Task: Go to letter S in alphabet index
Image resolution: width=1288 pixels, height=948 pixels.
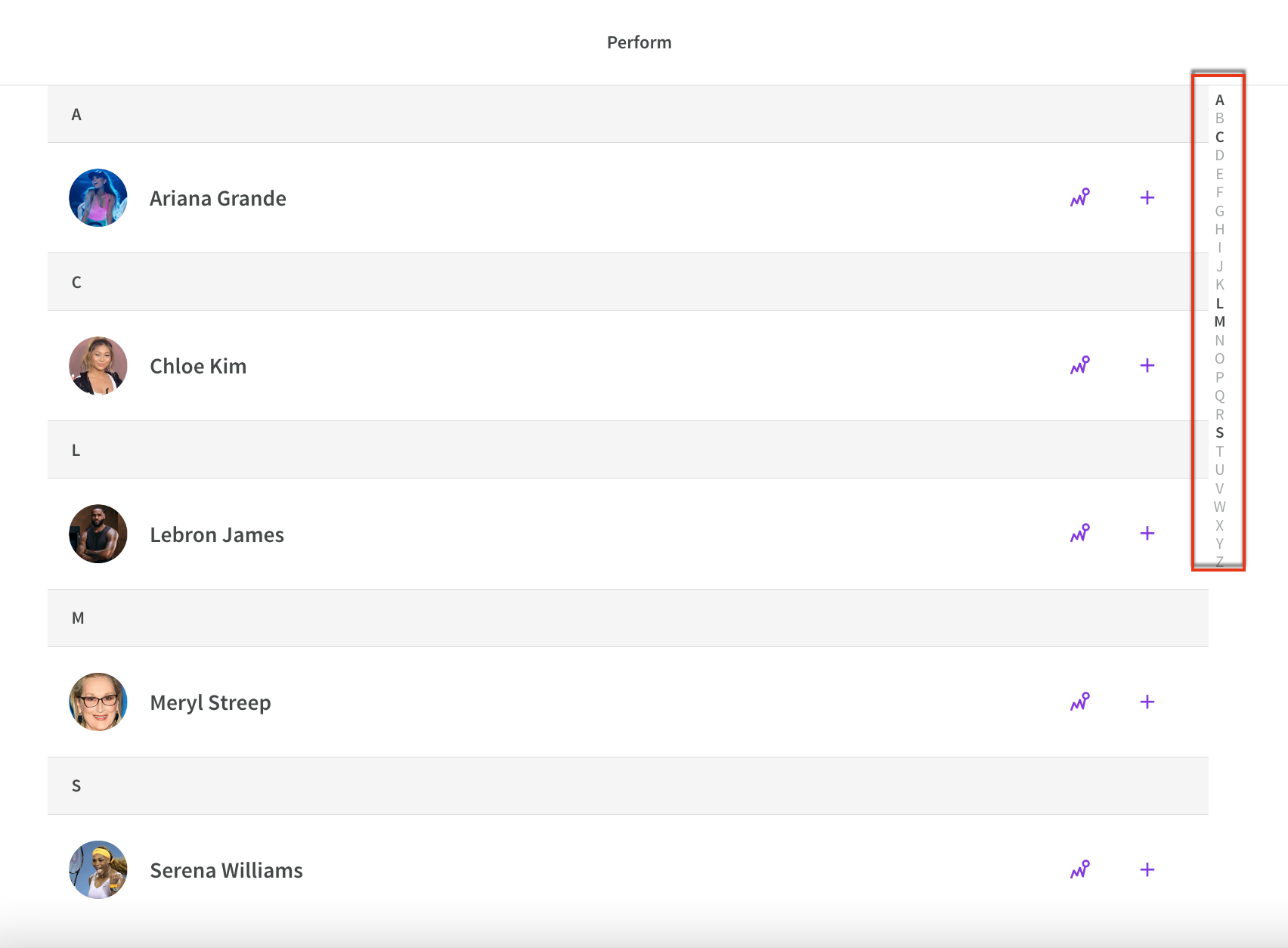Action: tap(1219, 433)
